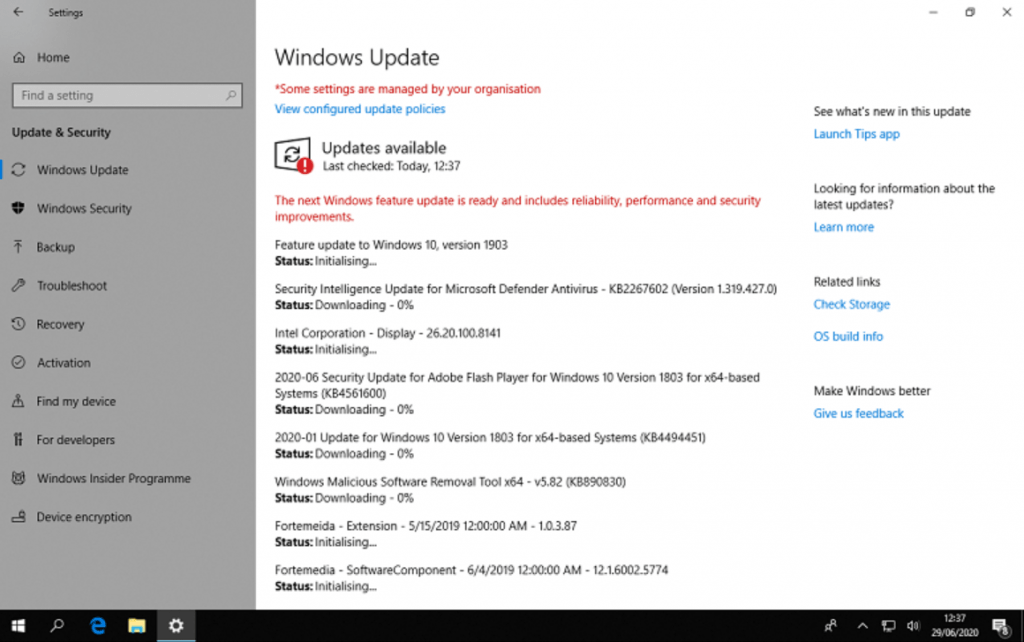Launch Microsoft Edge from the taskbar
The image size is (1024, 642).
point(97,626)
